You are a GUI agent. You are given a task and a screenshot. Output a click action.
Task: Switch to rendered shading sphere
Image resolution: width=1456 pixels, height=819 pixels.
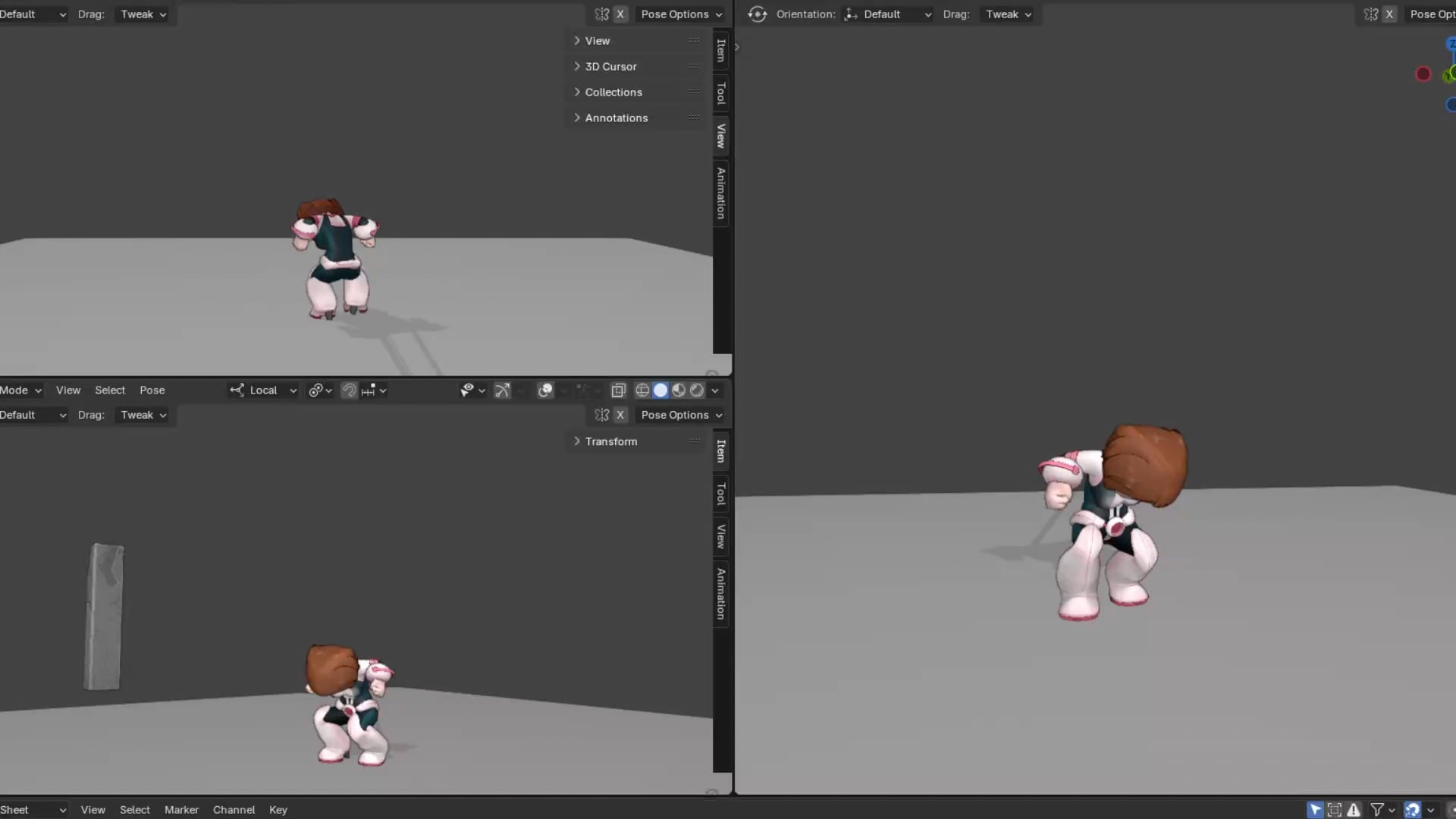pyautogui.click(x=697, y=390)
